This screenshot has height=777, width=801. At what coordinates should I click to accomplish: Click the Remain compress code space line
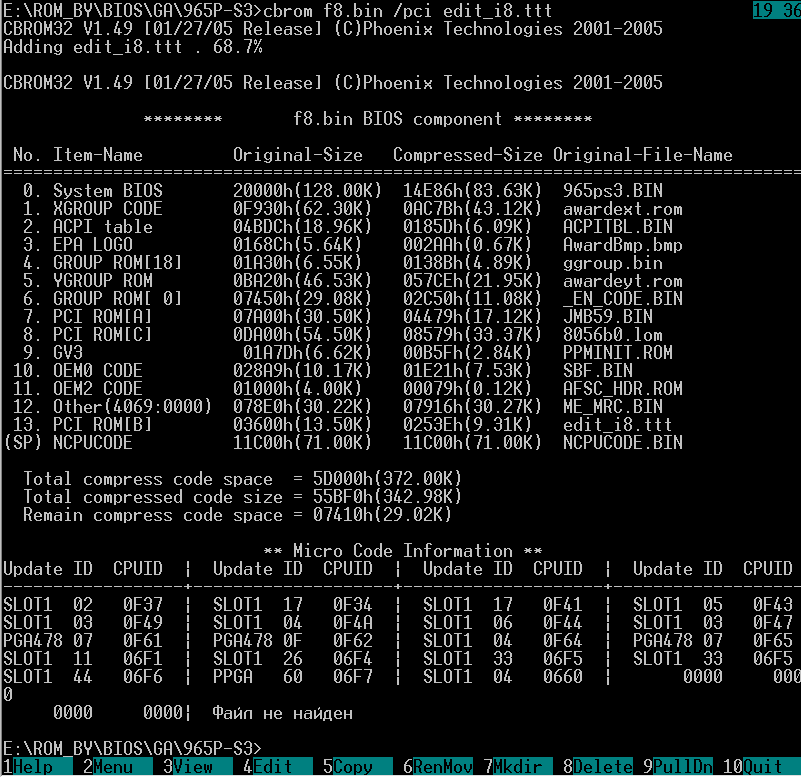[x=237, y=515]
